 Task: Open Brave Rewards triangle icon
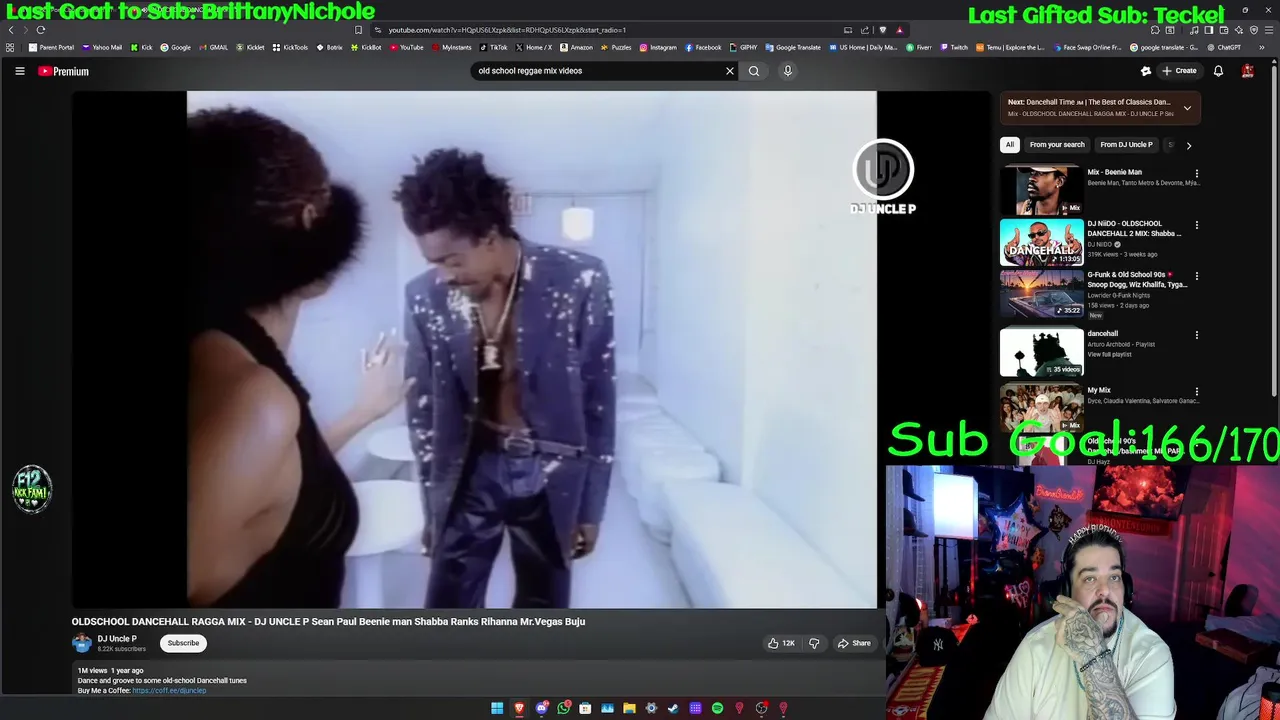899,30
